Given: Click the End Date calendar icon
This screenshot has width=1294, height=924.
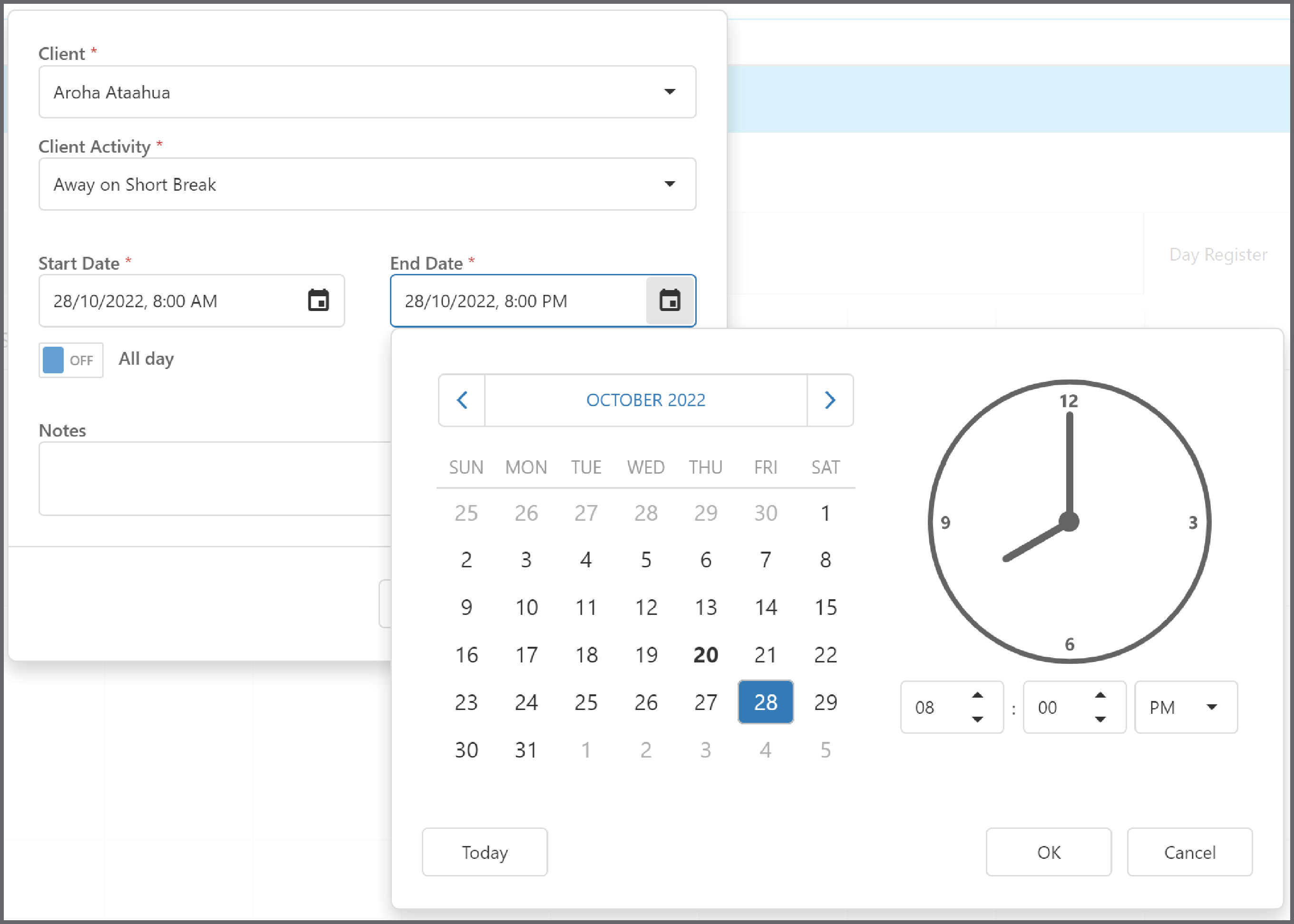Looking at the screenshot, I should [670, 301].
